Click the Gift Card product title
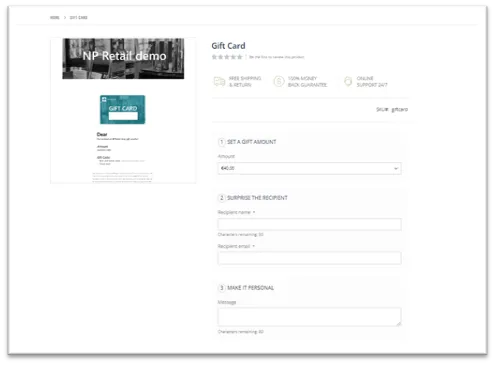The width and height of the screenshot is (495, 365). tap(228, 46)
